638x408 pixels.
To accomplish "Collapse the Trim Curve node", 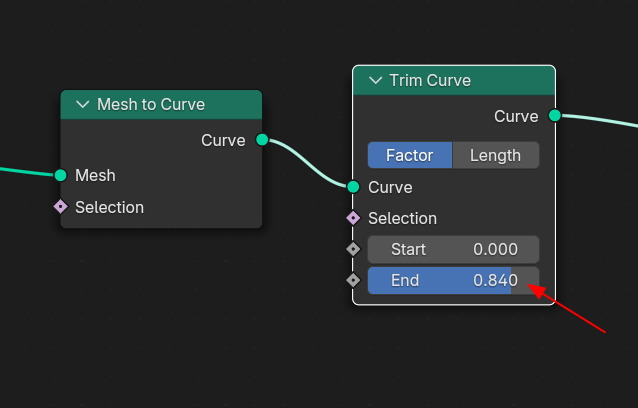I will point(376,81).
